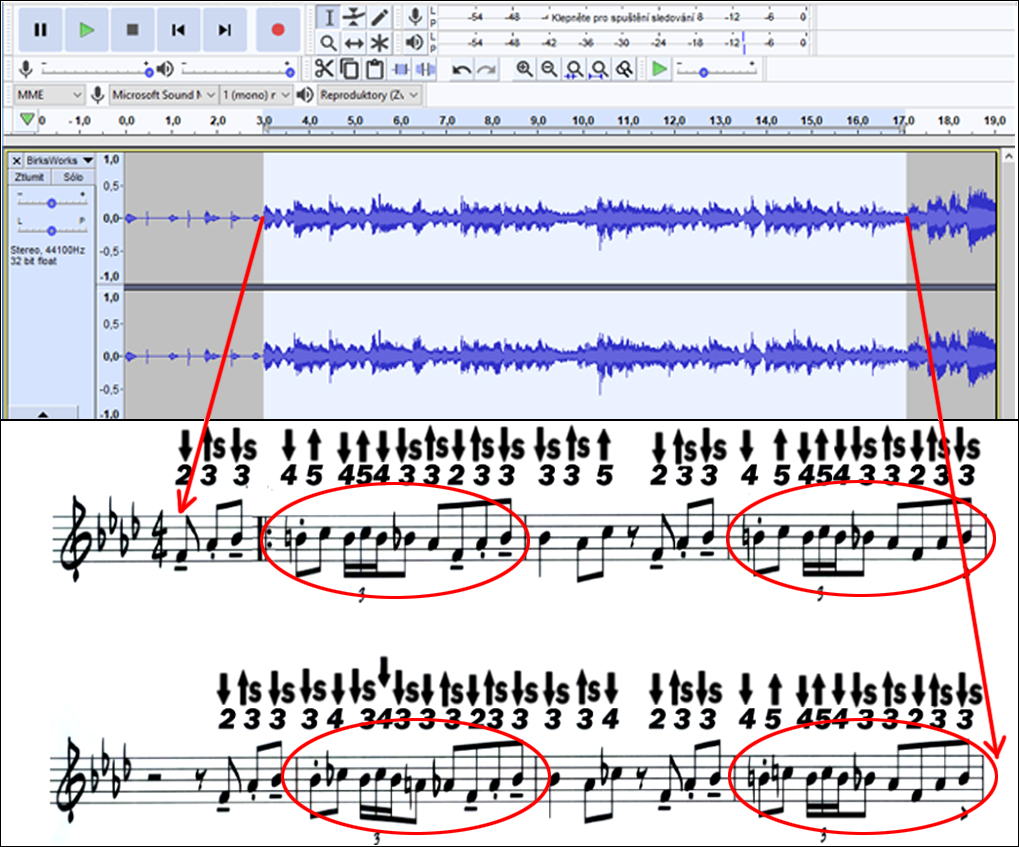The image size is (1019, 847).
Task: Click the Trim audio icon
Action: [400, 69]
